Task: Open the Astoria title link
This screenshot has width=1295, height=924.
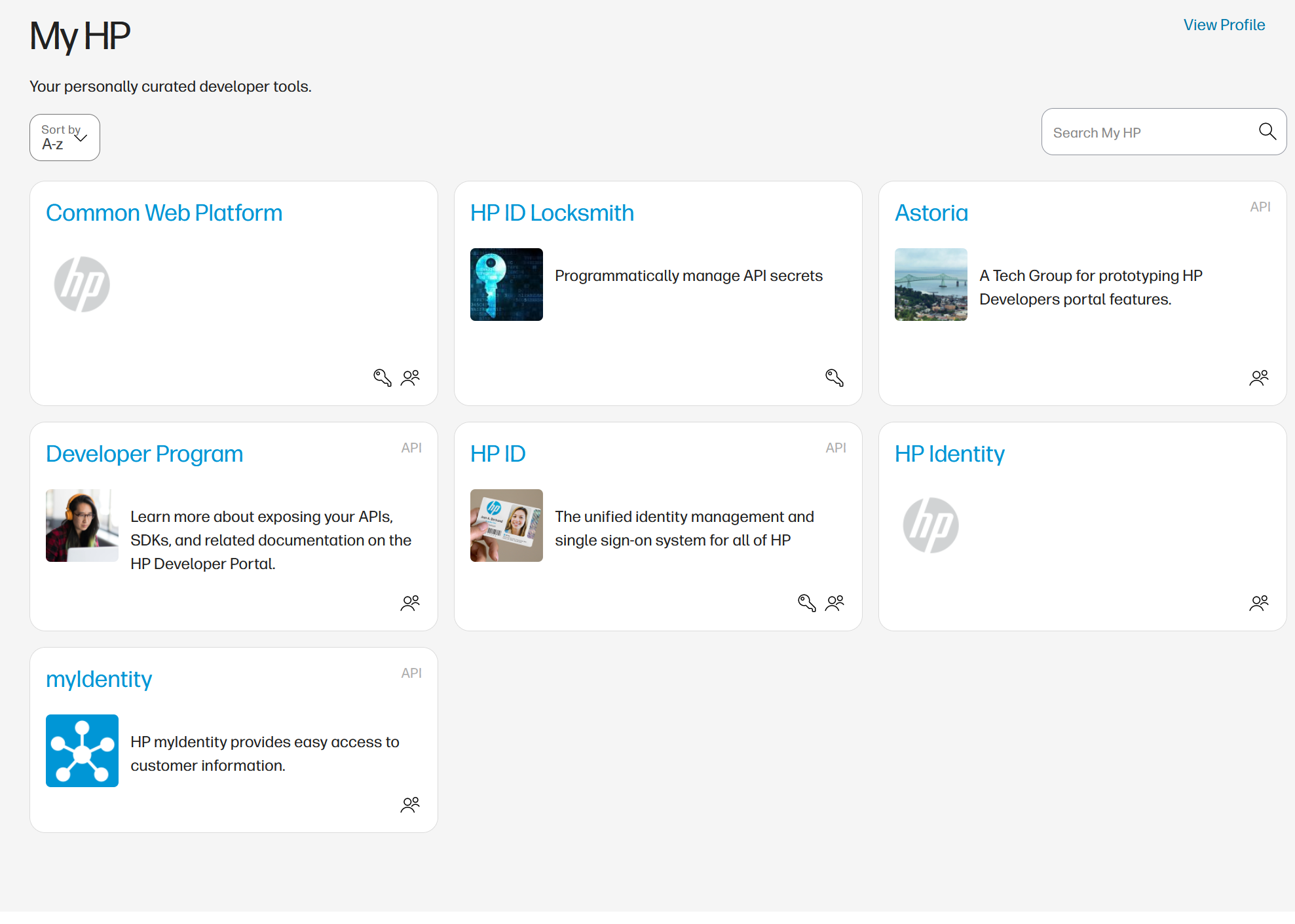Action: point(931,213)
